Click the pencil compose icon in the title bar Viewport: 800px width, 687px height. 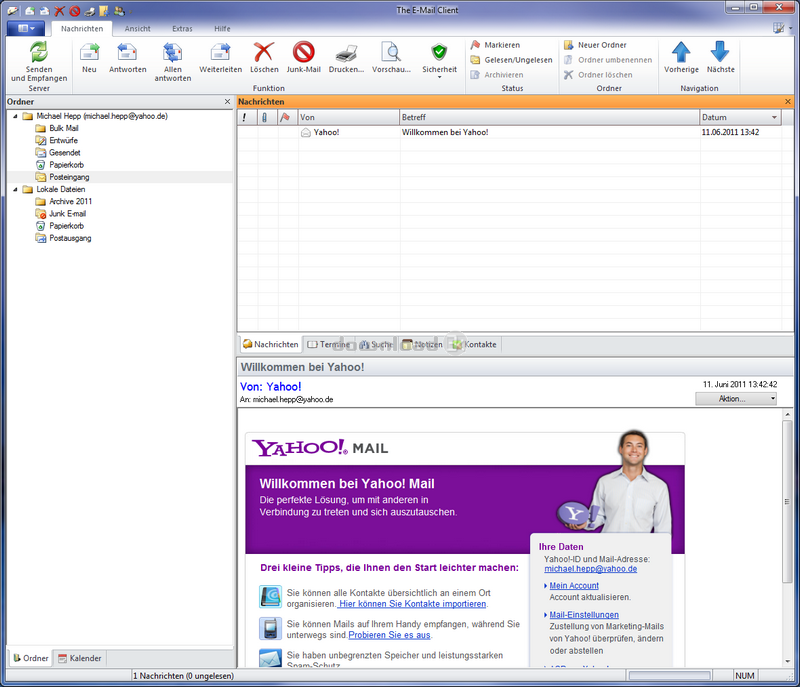click(12, 10)
